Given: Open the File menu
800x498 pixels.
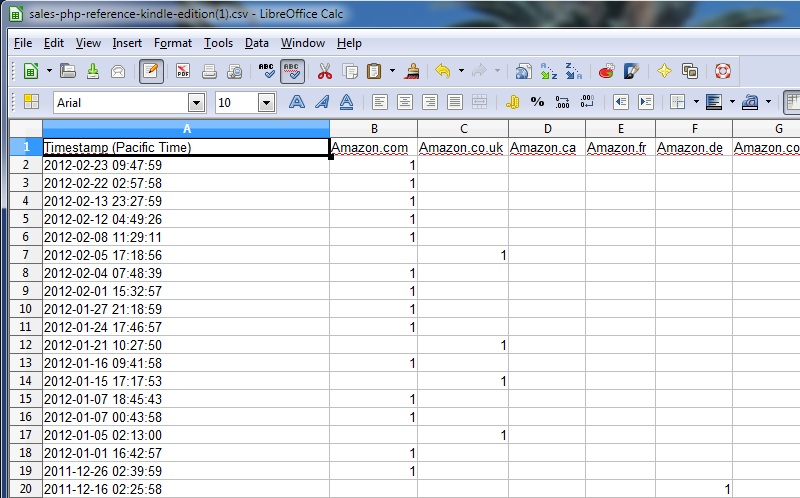Looking at the screenshot, I should click(x=23, y=43).
